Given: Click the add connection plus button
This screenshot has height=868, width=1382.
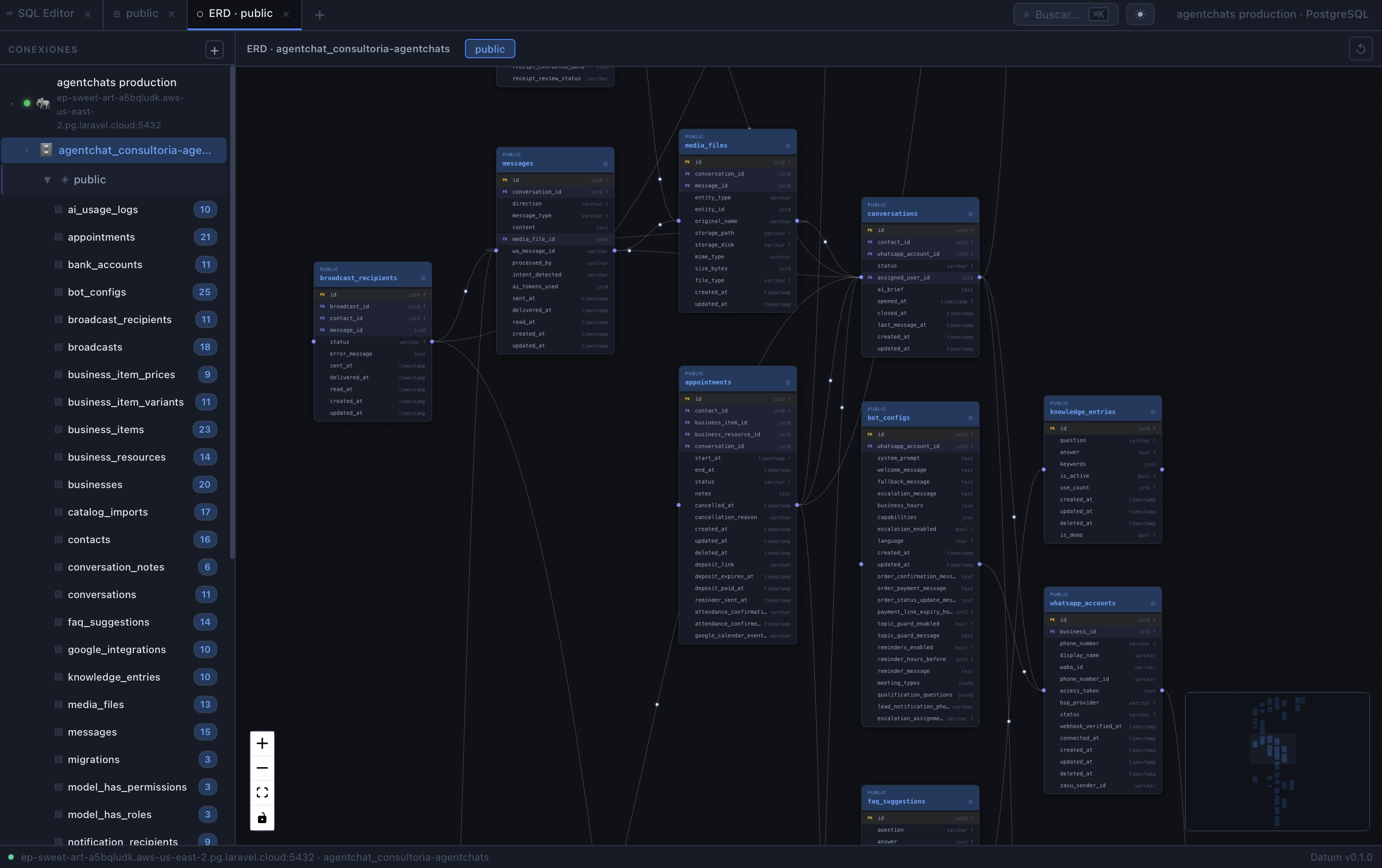Looking at the screenshot, I should [214, 50].
